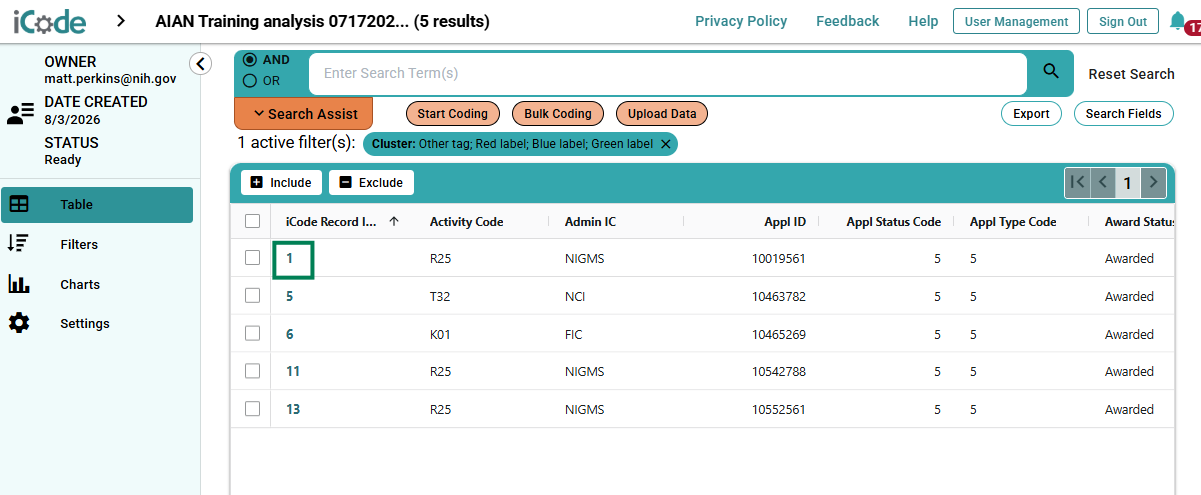The height and width of the screenshot is (495, 1201).
Task: Click current page number 1 in pager
Action: pyautogui.click(x=1127, y=183)
